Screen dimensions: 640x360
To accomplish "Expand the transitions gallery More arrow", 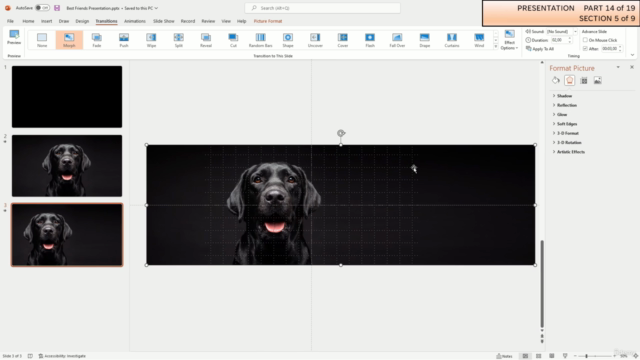I will 496,47.
